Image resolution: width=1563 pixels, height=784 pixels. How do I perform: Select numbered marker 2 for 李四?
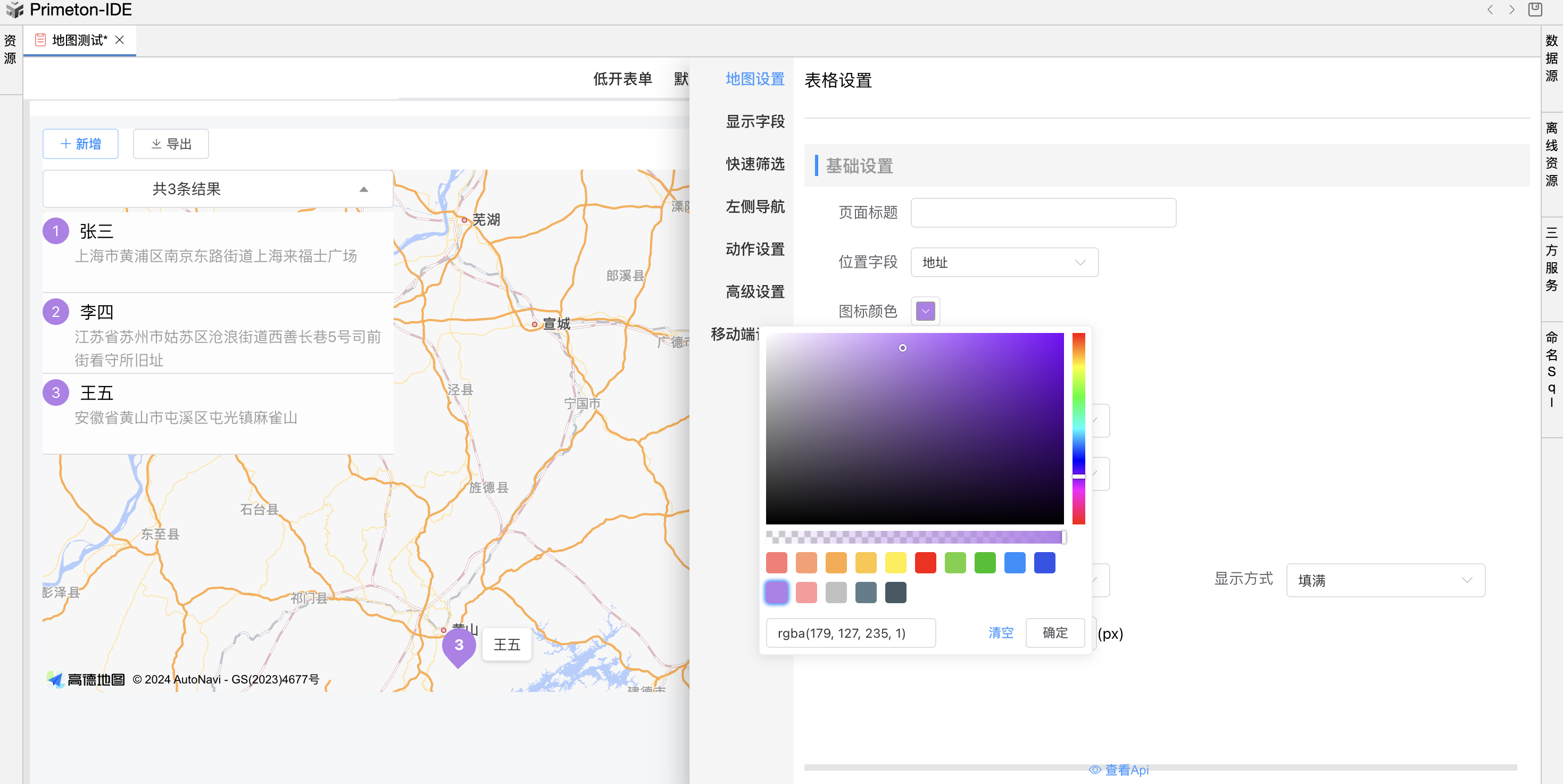pos(56,312)
